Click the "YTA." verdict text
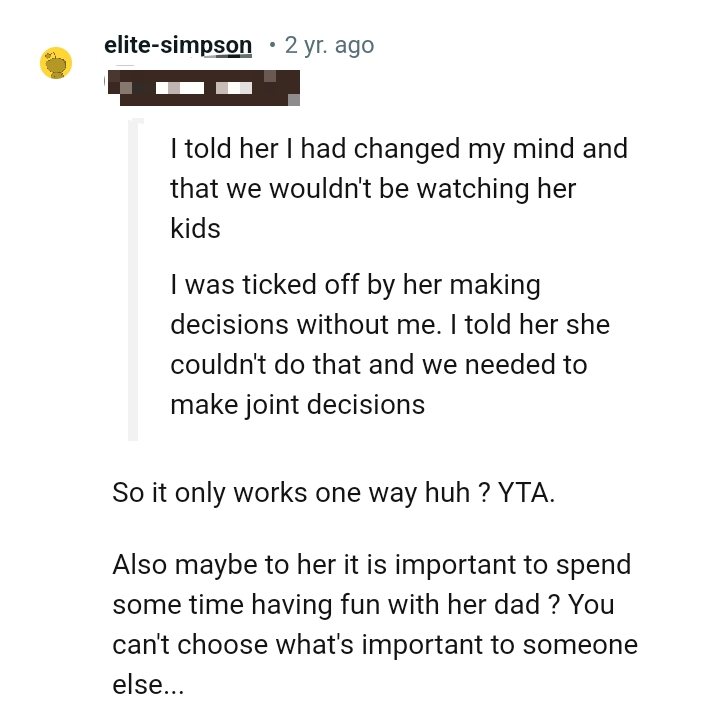The height and width of the screenshot is (724, 720). click(x=525, y=494)
